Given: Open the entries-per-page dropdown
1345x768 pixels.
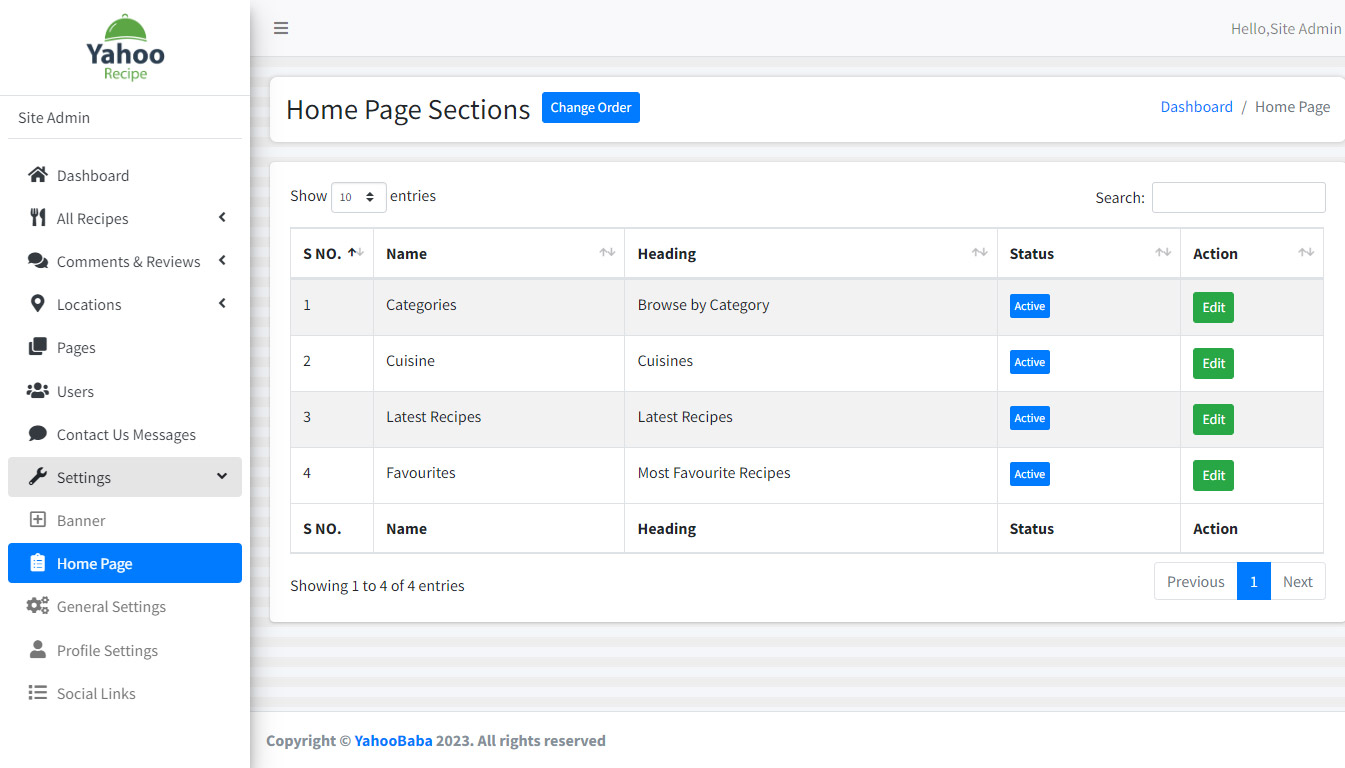Looking at the screenshot, I should [x=358, y=197].
